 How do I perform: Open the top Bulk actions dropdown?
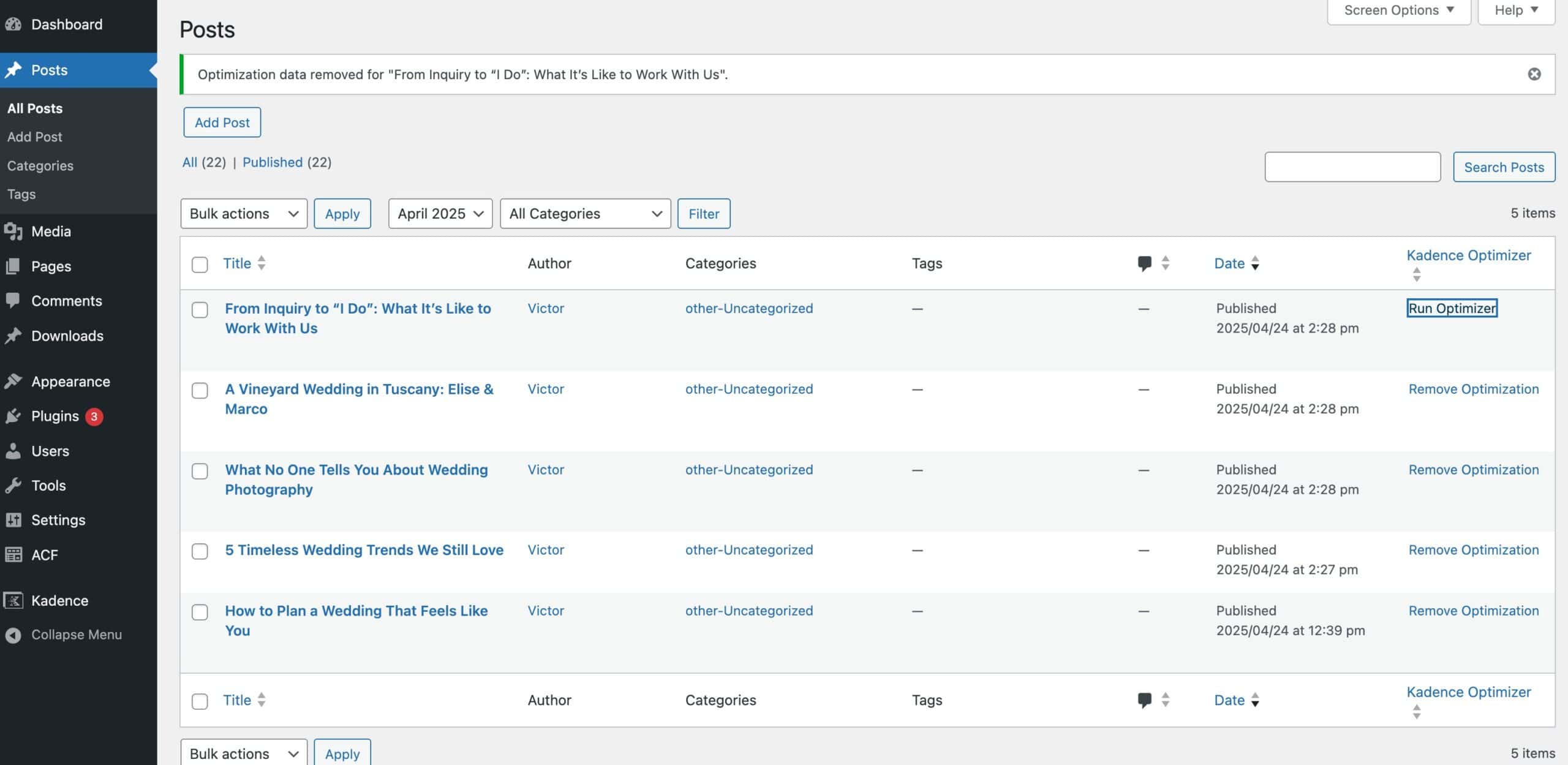(243, 214)
